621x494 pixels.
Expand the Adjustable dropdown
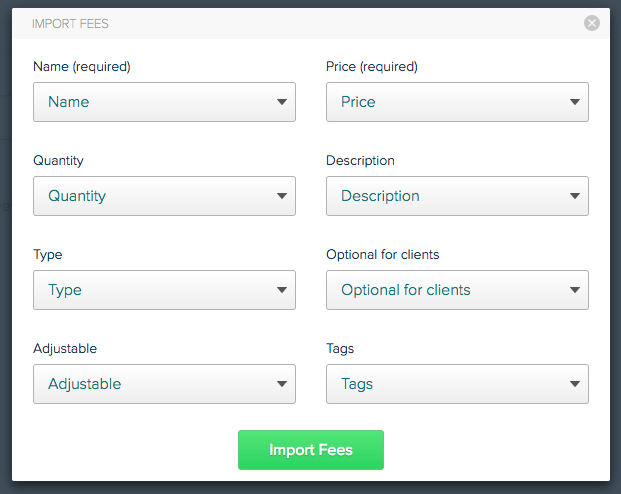click(x=164, y=384)
